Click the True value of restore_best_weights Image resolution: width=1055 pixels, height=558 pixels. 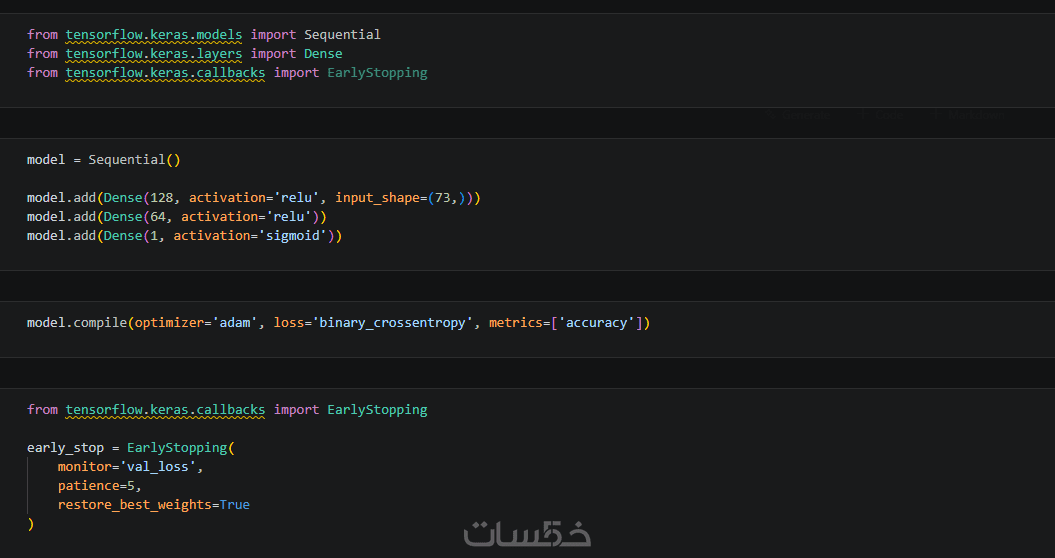click(234, 504)
